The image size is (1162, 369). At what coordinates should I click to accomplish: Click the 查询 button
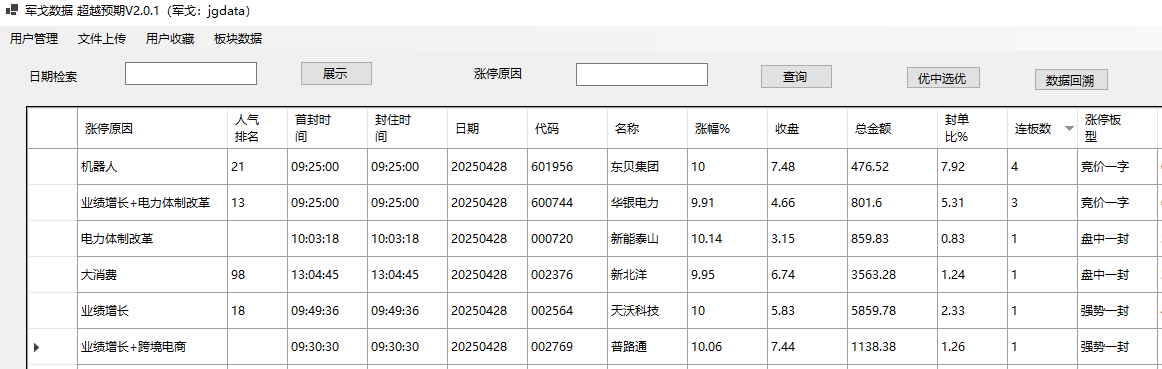tap(796, 76)
